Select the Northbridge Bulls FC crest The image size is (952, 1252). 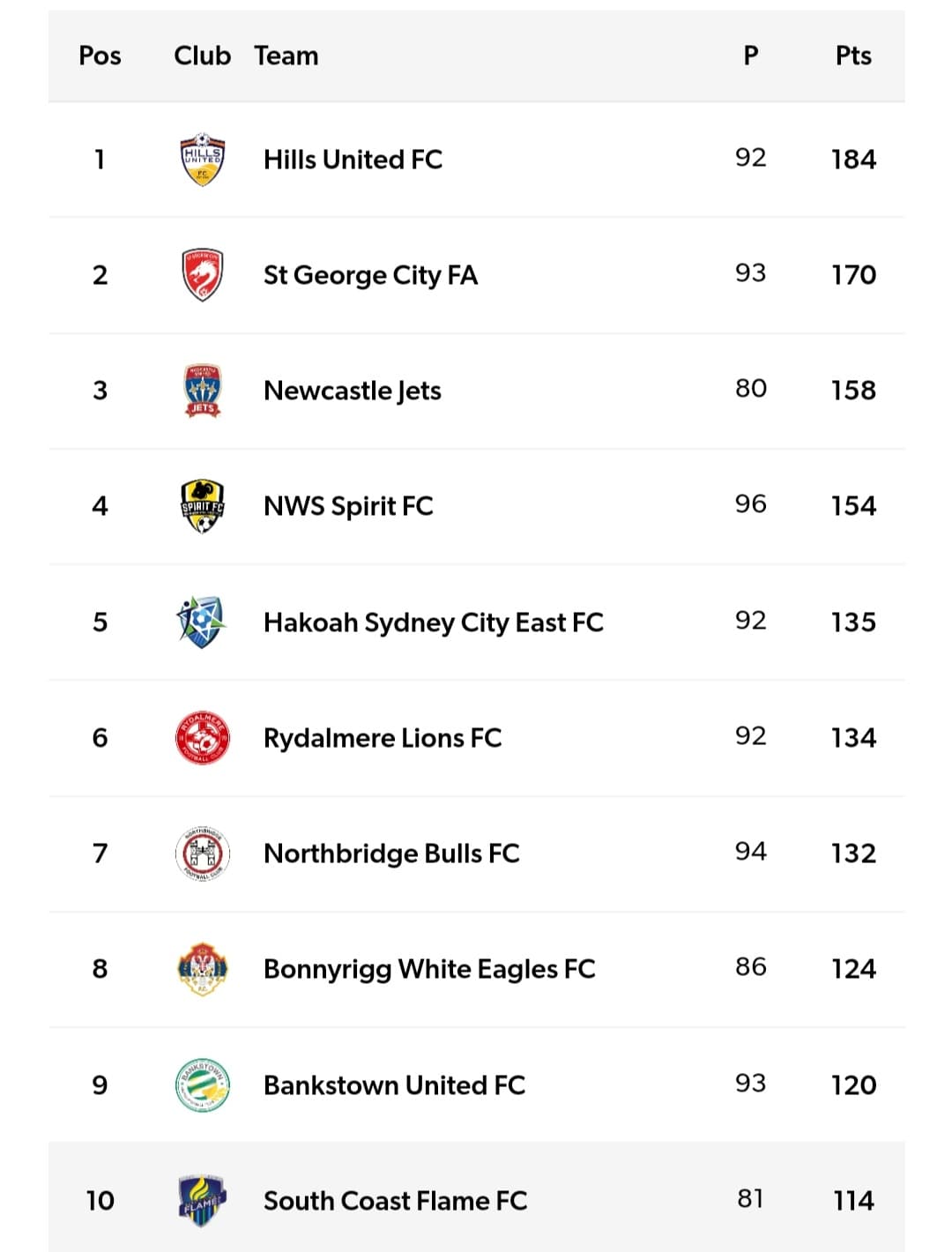(202, 853)
